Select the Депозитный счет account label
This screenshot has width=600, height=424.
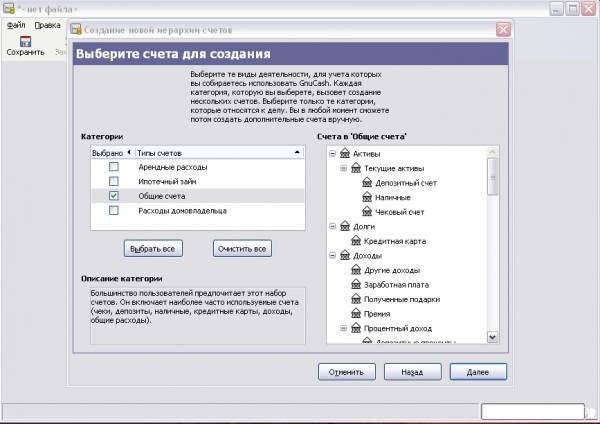click(406, 183)
